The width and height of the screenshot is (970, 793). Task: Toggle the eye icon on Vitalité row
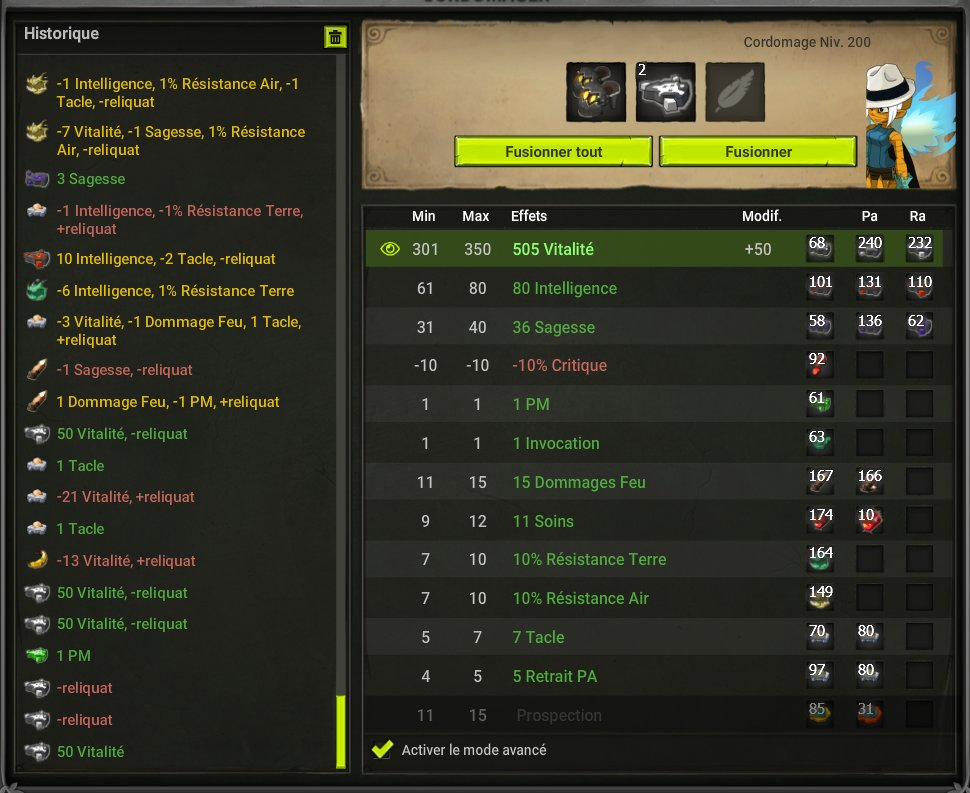[x=390, y=249]
